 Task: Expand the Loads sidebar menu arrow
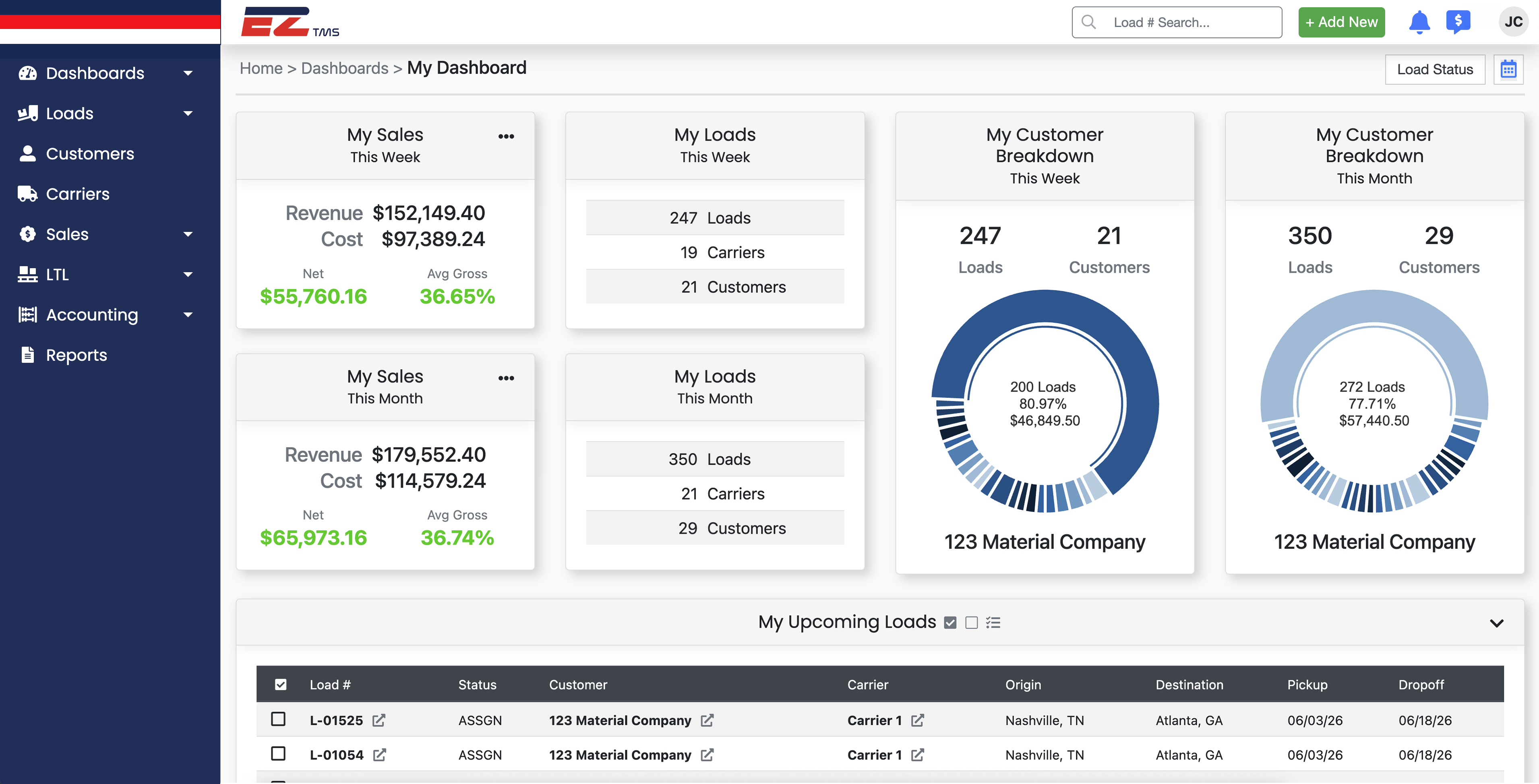(188, 114)
